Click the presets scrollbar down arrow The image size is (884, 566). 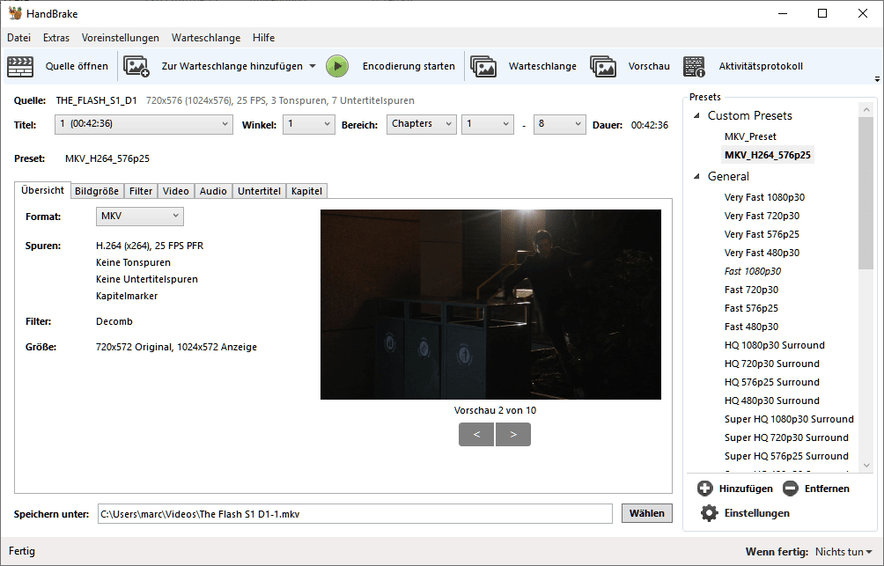(x=867, y=466)
